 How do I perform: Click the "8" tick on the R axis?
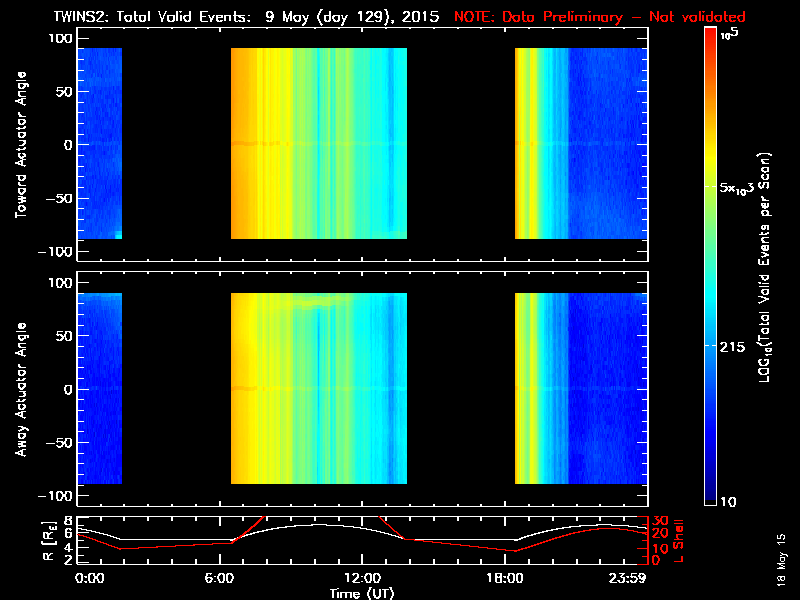tap(68, 521)
